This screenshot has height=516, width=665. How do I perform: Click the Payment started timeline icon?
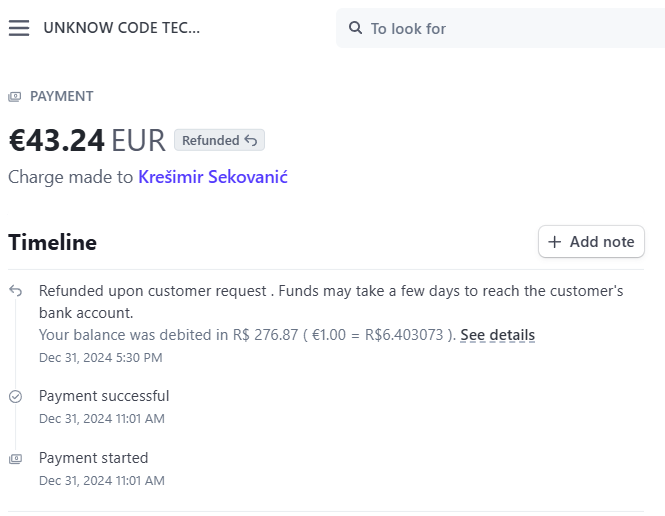16,459
